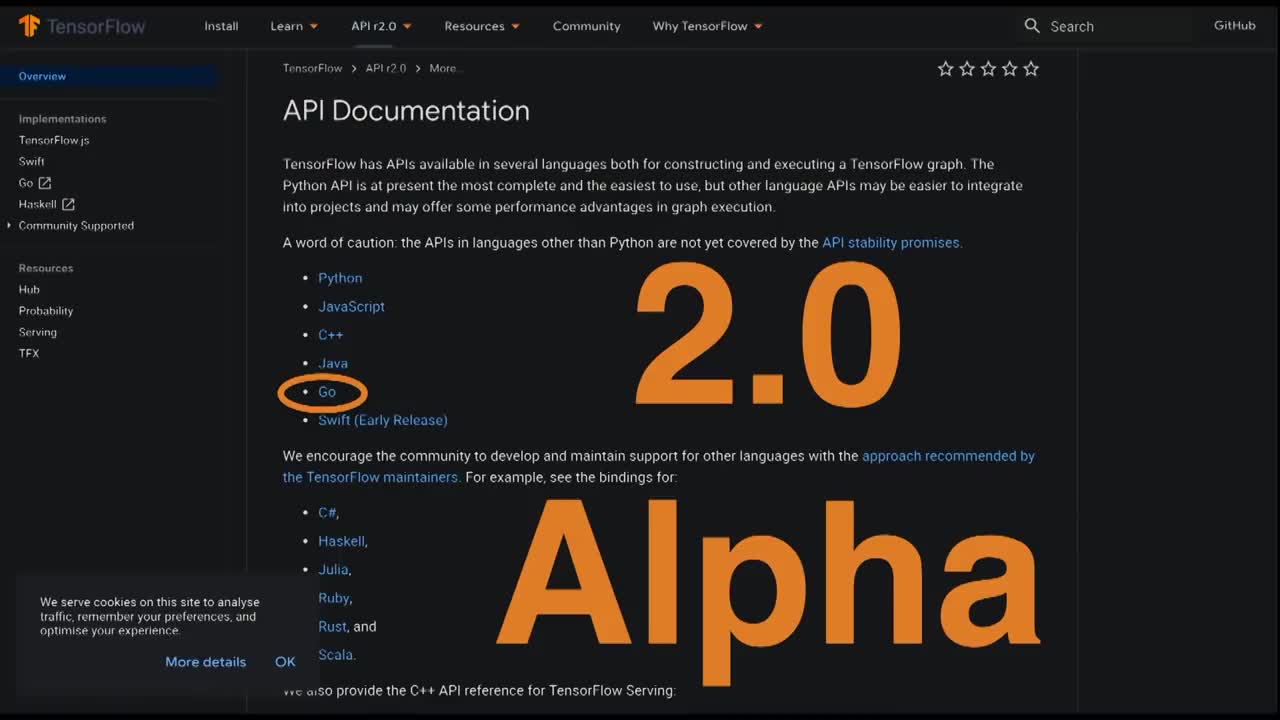Rate the page with the first star
The height and width of the screenshot is (720, 1280).
pyautogui.click(x=945, y=69)
